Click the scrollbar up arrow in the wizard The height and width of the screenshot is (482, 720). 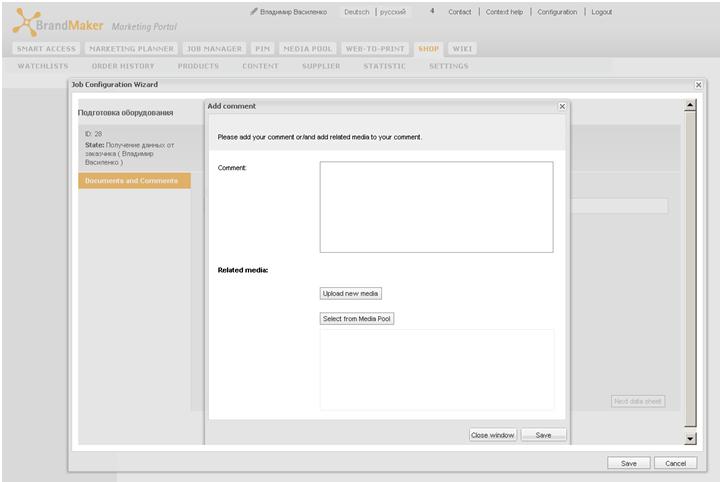tap(690, 105)
